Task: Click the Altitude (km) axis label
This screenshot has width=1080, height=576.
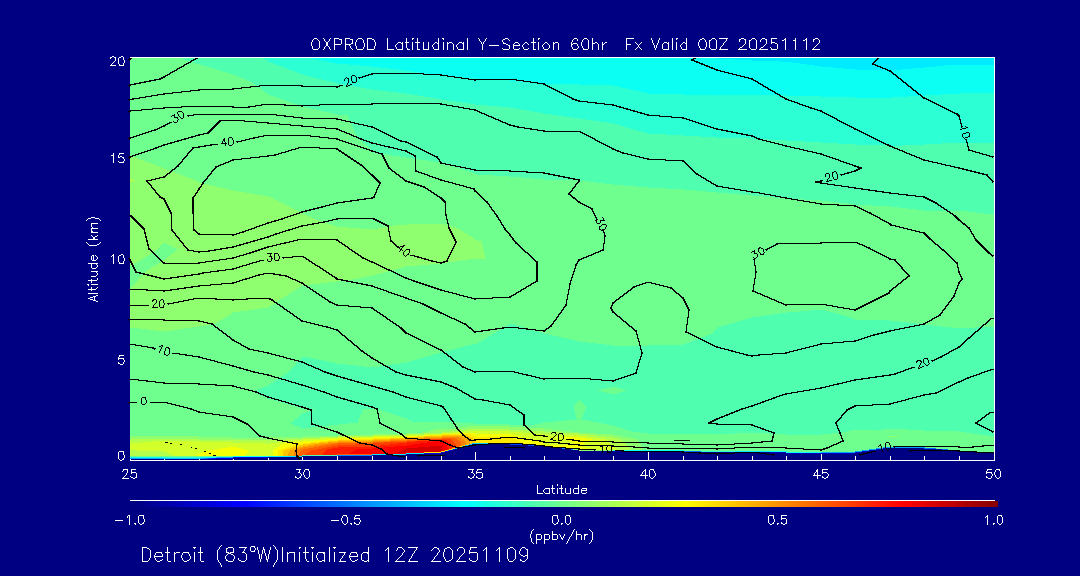Action: click(93, 258)
